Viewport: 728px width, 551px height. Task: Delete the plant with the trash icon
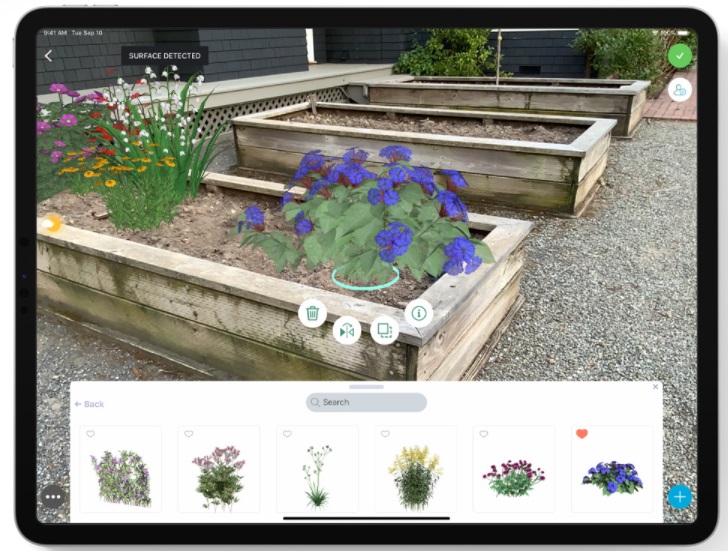coord(312,313)
